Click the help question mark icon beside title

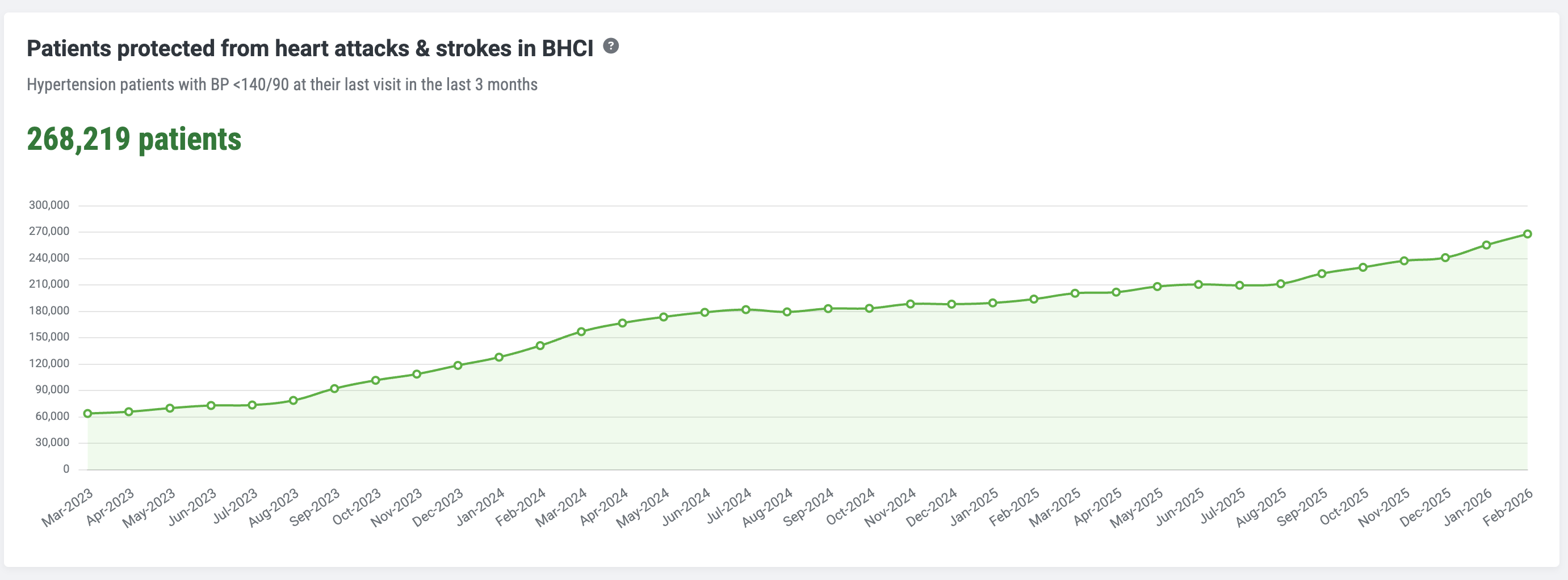pos(610,47)
